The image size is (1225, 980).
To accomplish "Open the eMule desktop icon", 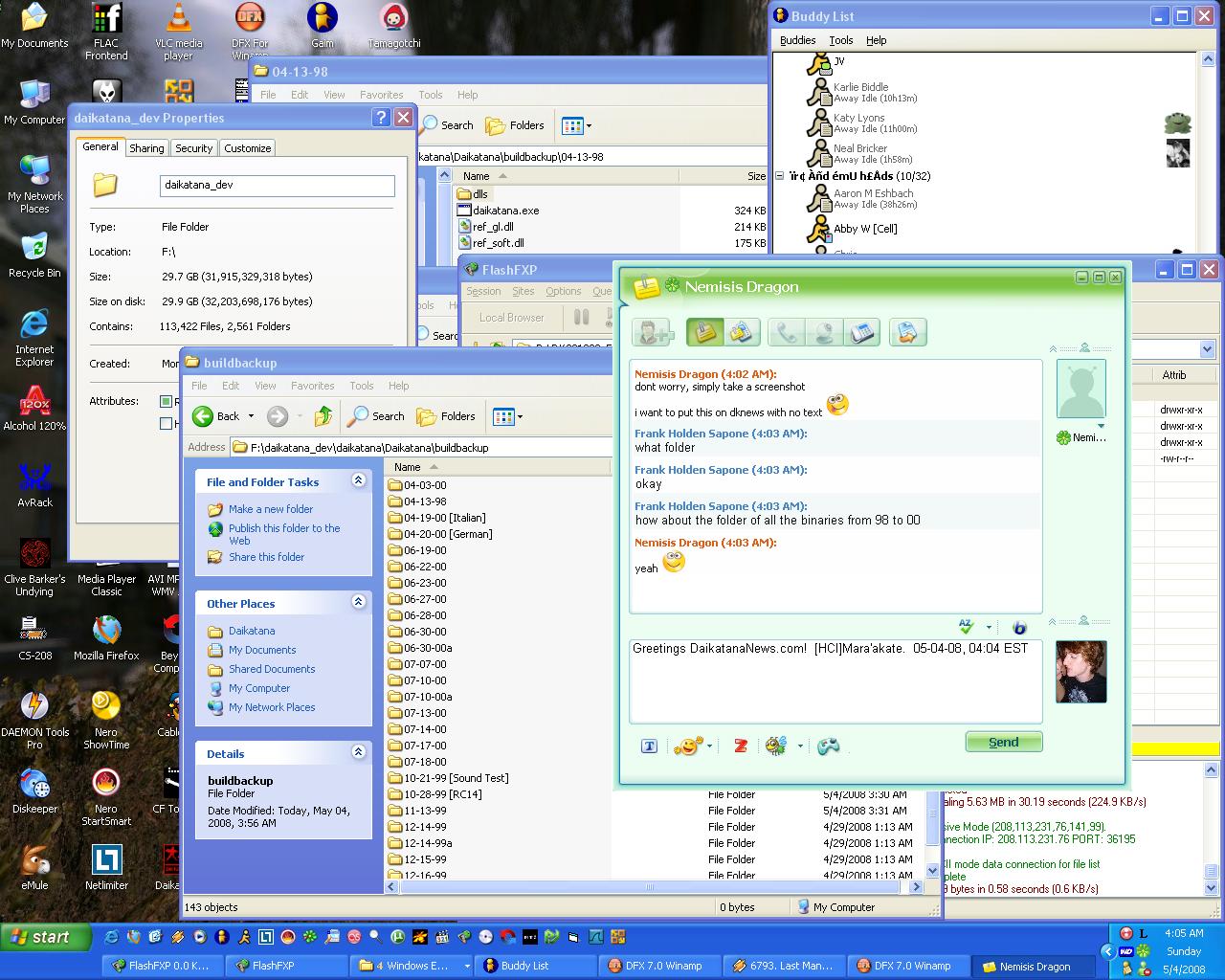I will (34, 867).
